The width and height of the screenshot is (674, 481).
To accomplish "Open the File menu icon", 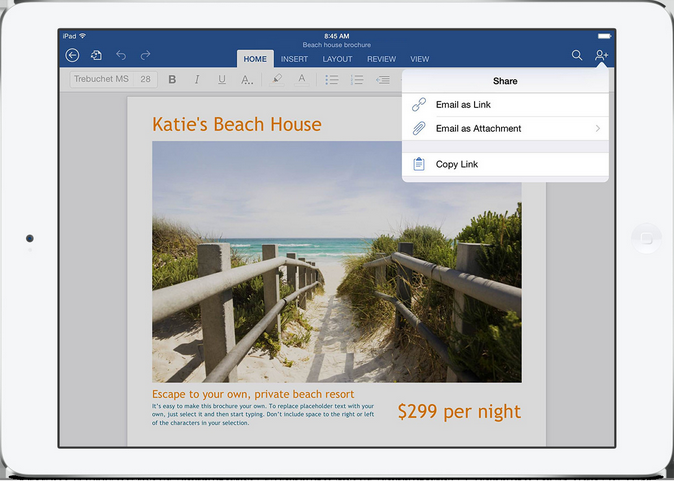I will coord(97,56).
